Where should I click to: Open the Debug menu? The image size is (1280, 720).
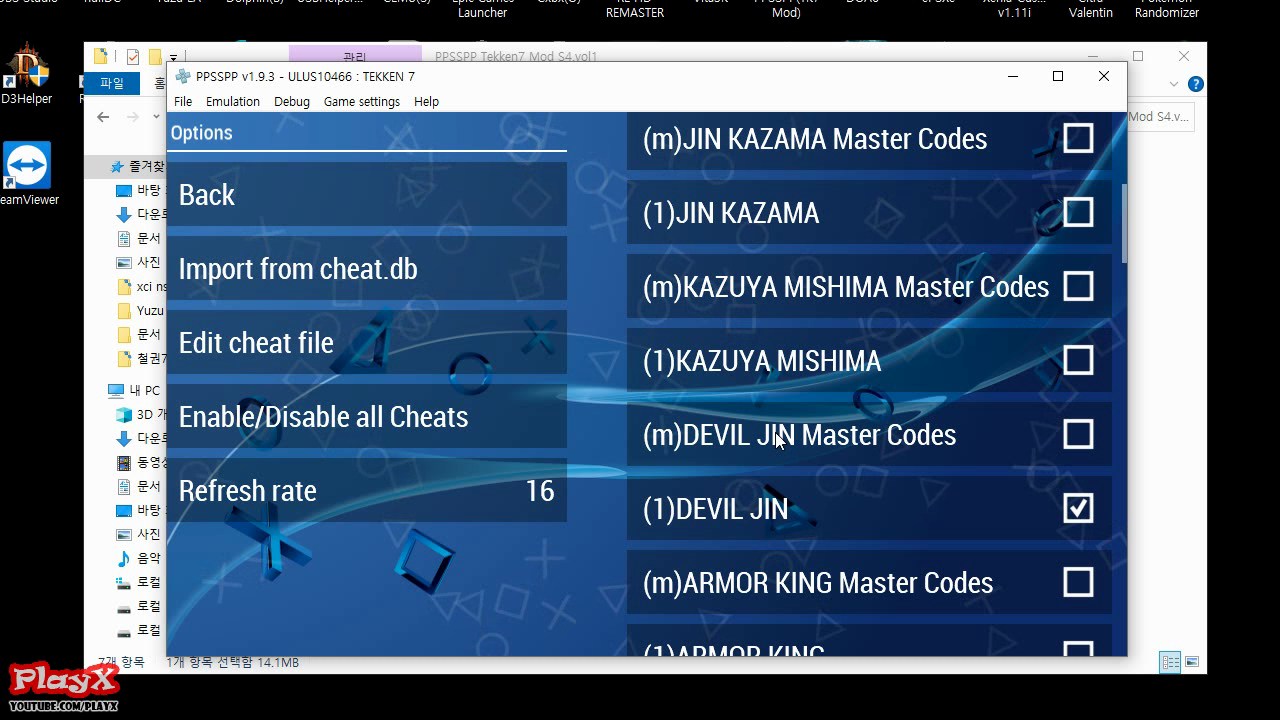click(292, 102)
